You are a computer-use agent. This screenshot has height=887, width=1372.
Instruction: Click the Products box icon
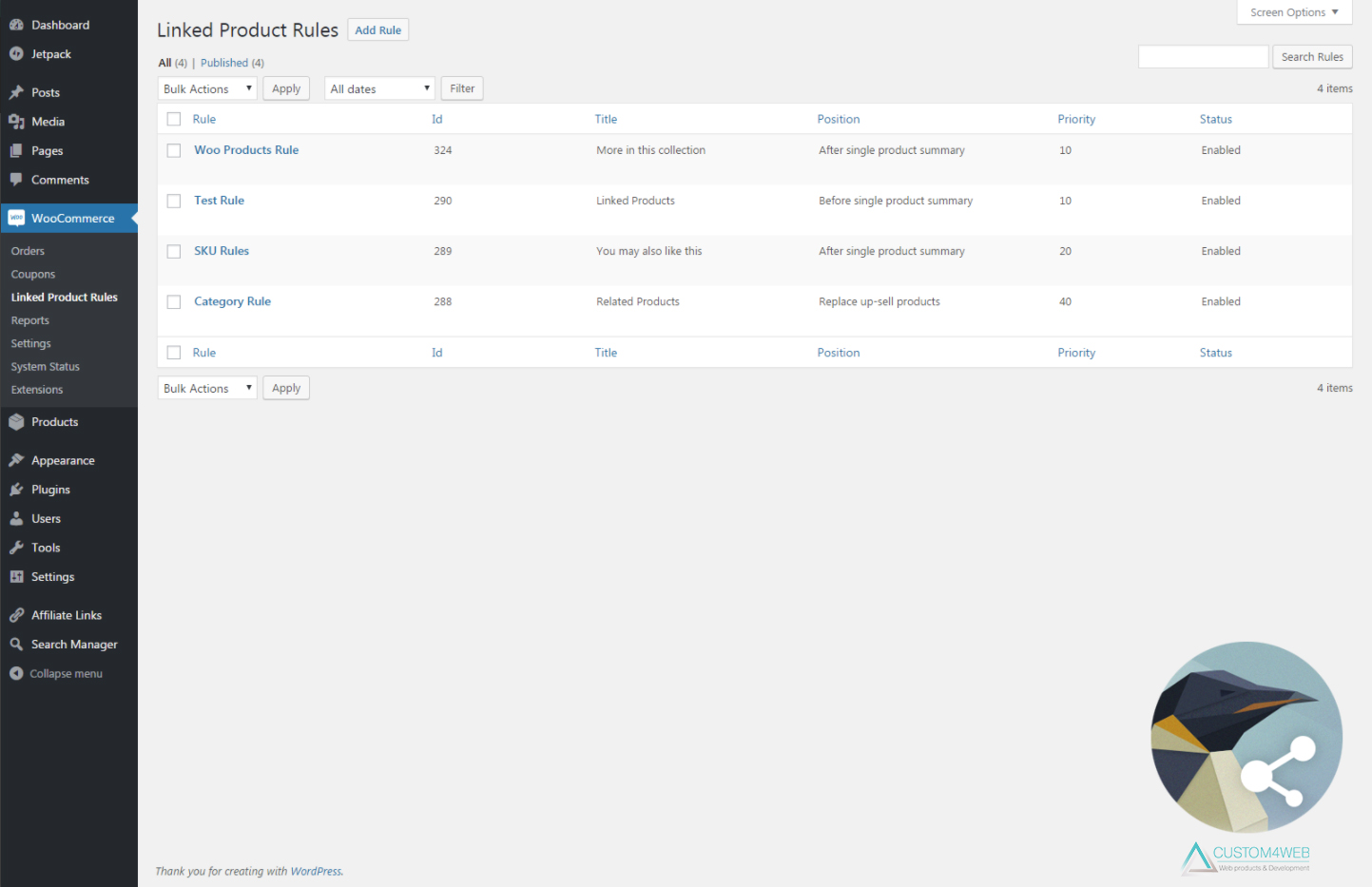(16, 422)
